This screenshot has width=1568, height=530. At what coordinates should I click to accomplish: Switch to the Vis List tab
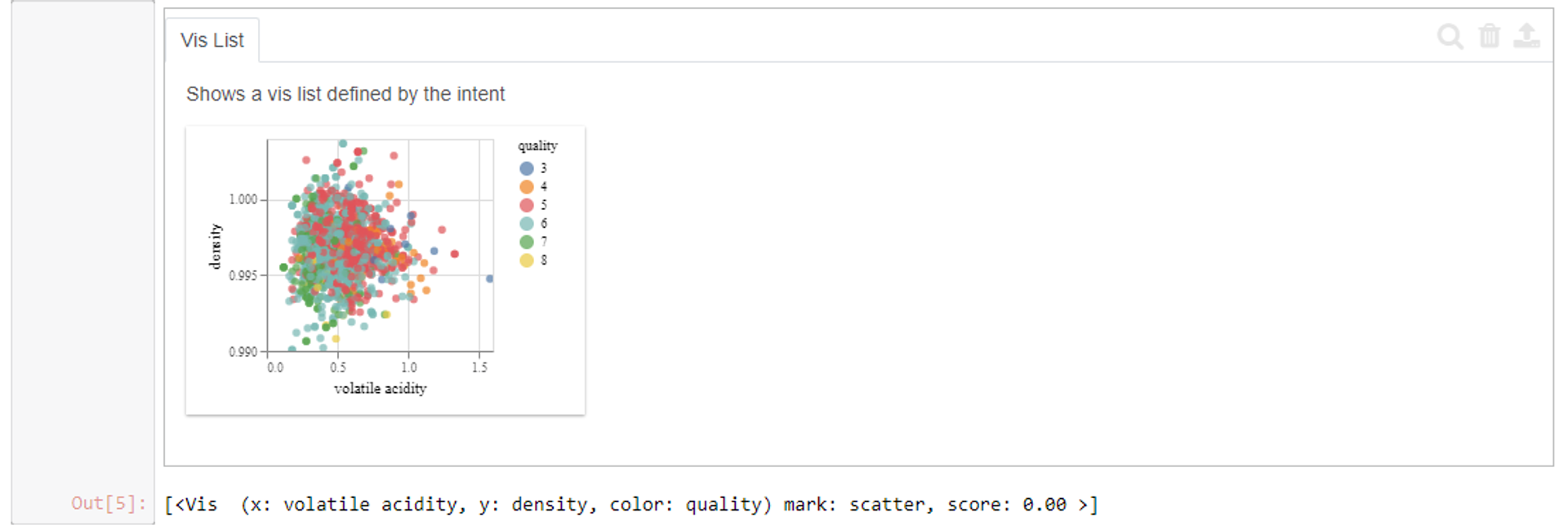[212, 39]
